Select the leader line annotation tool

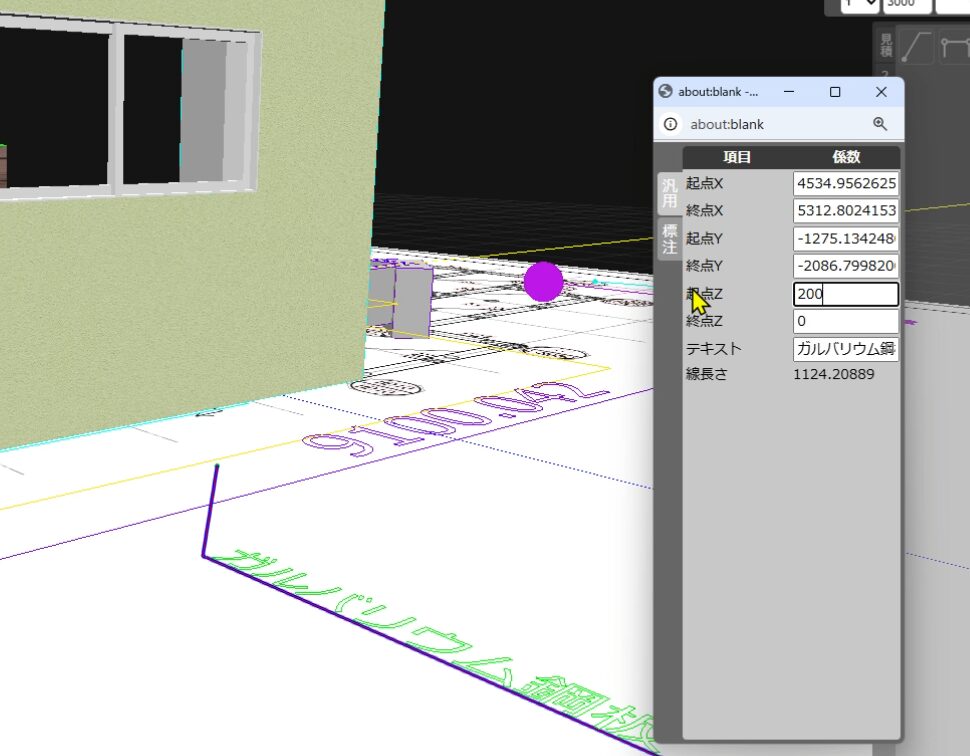pos(916,47)
